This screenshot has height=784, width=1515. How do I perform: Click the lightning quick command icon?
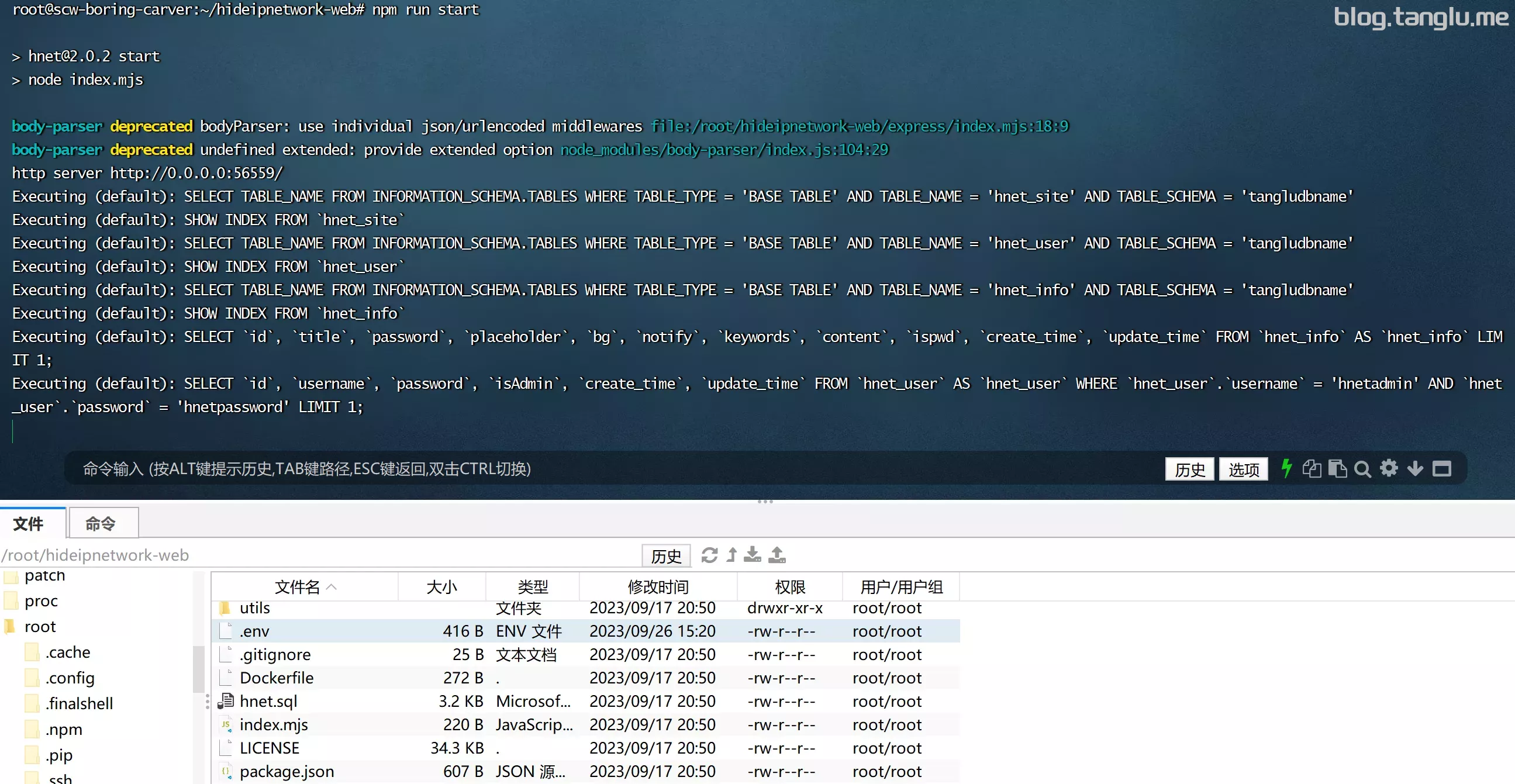point(1287,469)
